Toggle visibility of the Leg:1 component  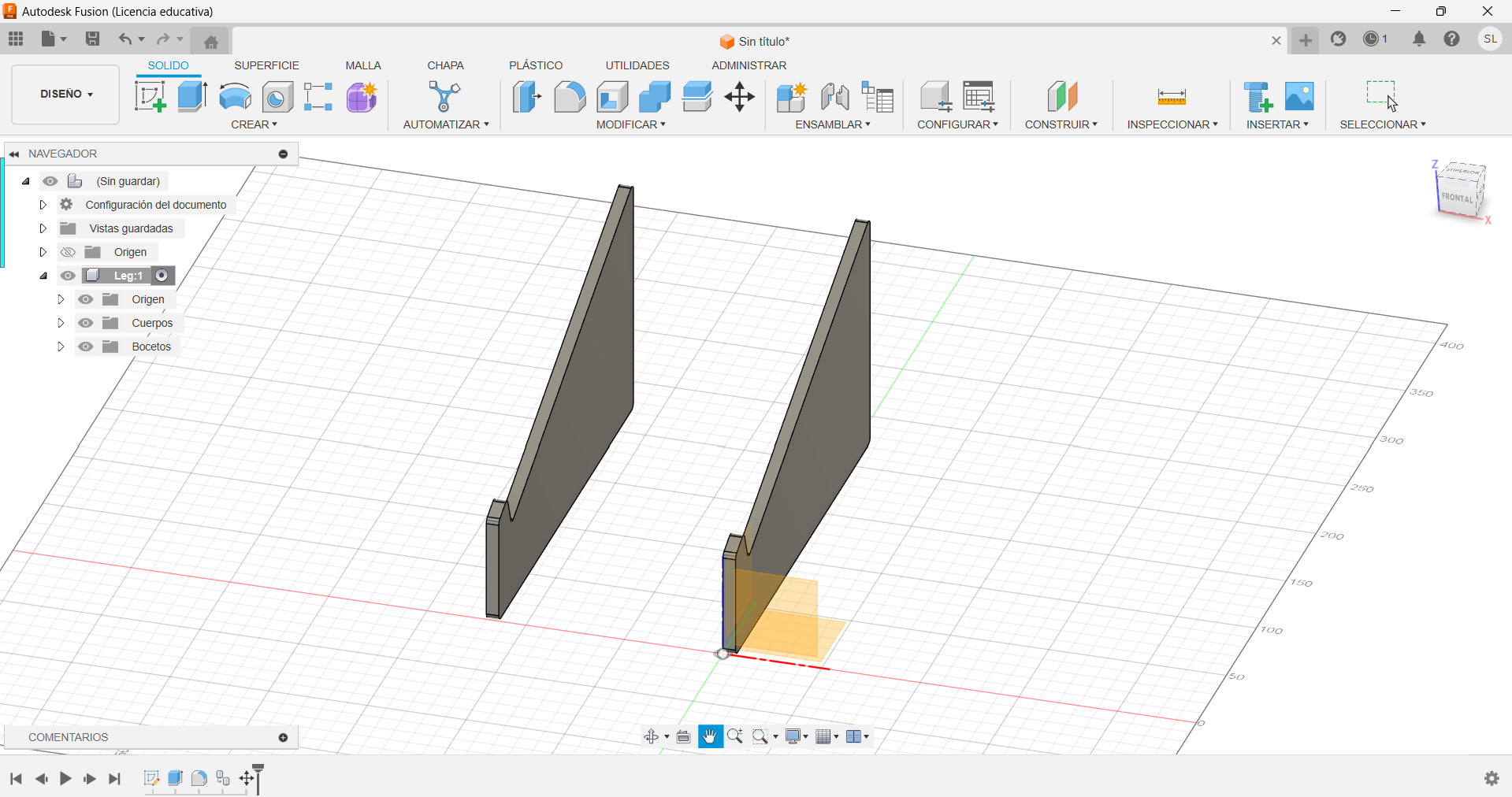(x=68, y=276)
